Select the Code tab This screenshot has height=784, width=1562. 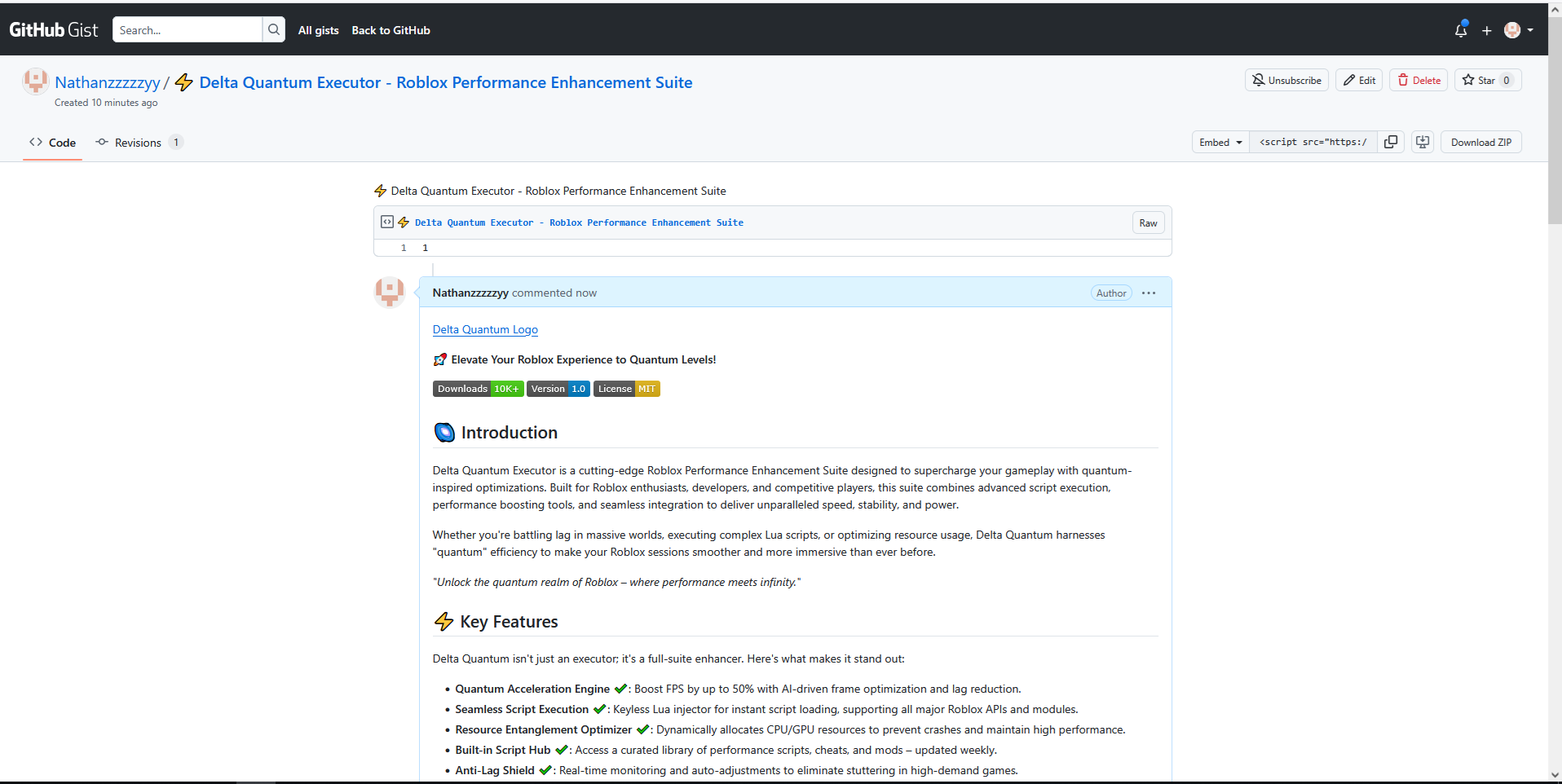coord(53,143)
